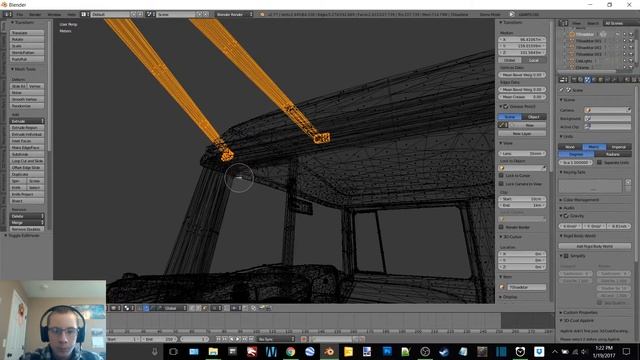Open the Constraints properties tab icon
The image size is (640, 360).
[608, 80]
